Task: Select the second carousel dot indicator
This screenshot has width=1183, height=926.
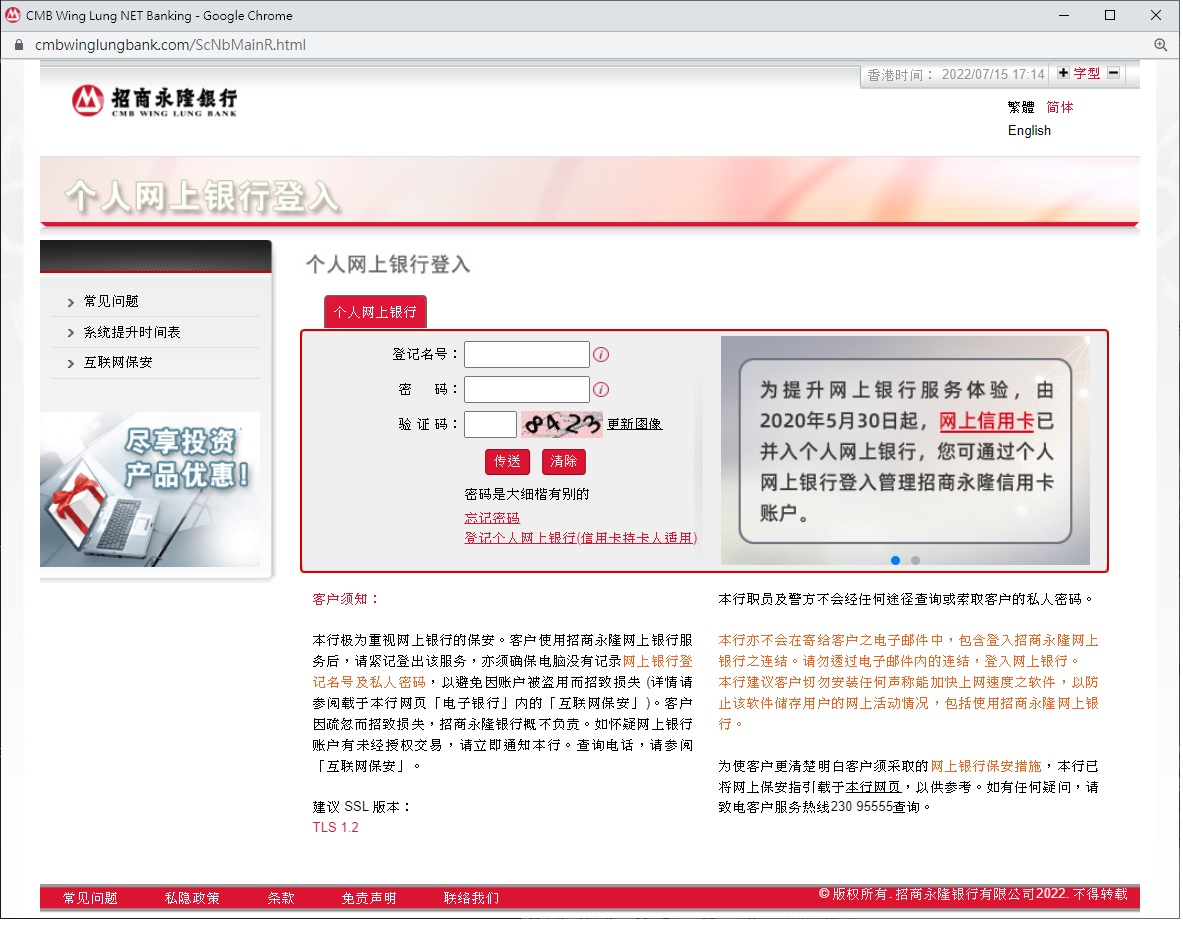Action: pos(915,561)
